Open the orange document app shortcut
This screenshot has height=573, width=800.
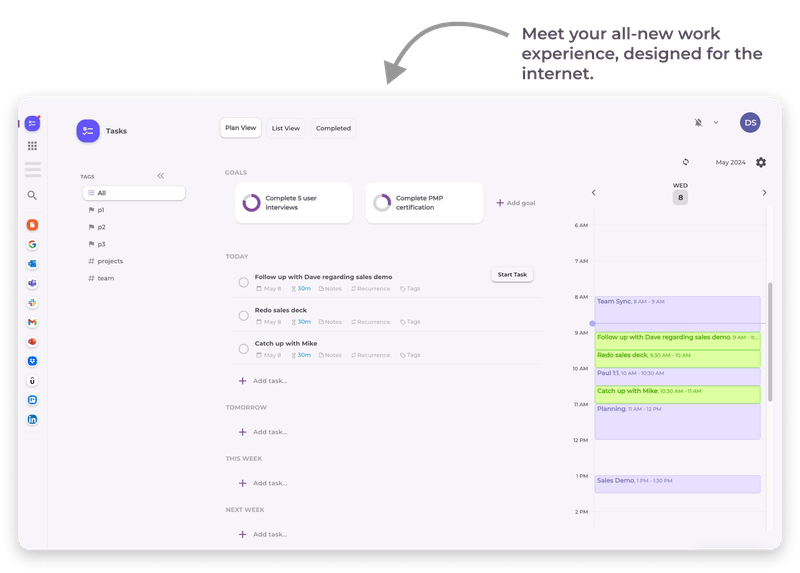click(32, 225)
